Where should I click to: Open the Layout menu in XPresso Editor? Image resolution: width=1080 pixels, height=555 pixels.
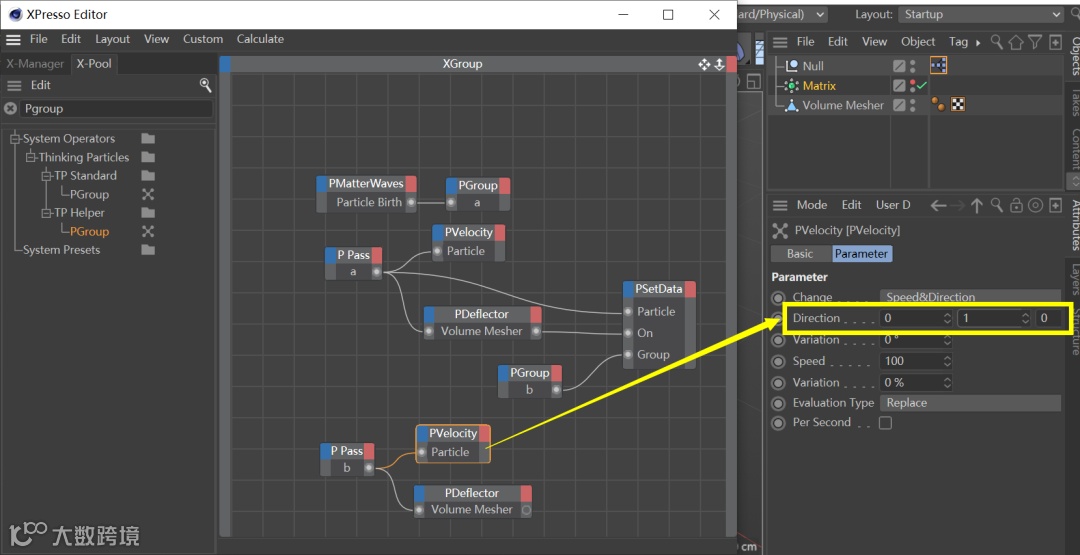click(x=112, y=39)
